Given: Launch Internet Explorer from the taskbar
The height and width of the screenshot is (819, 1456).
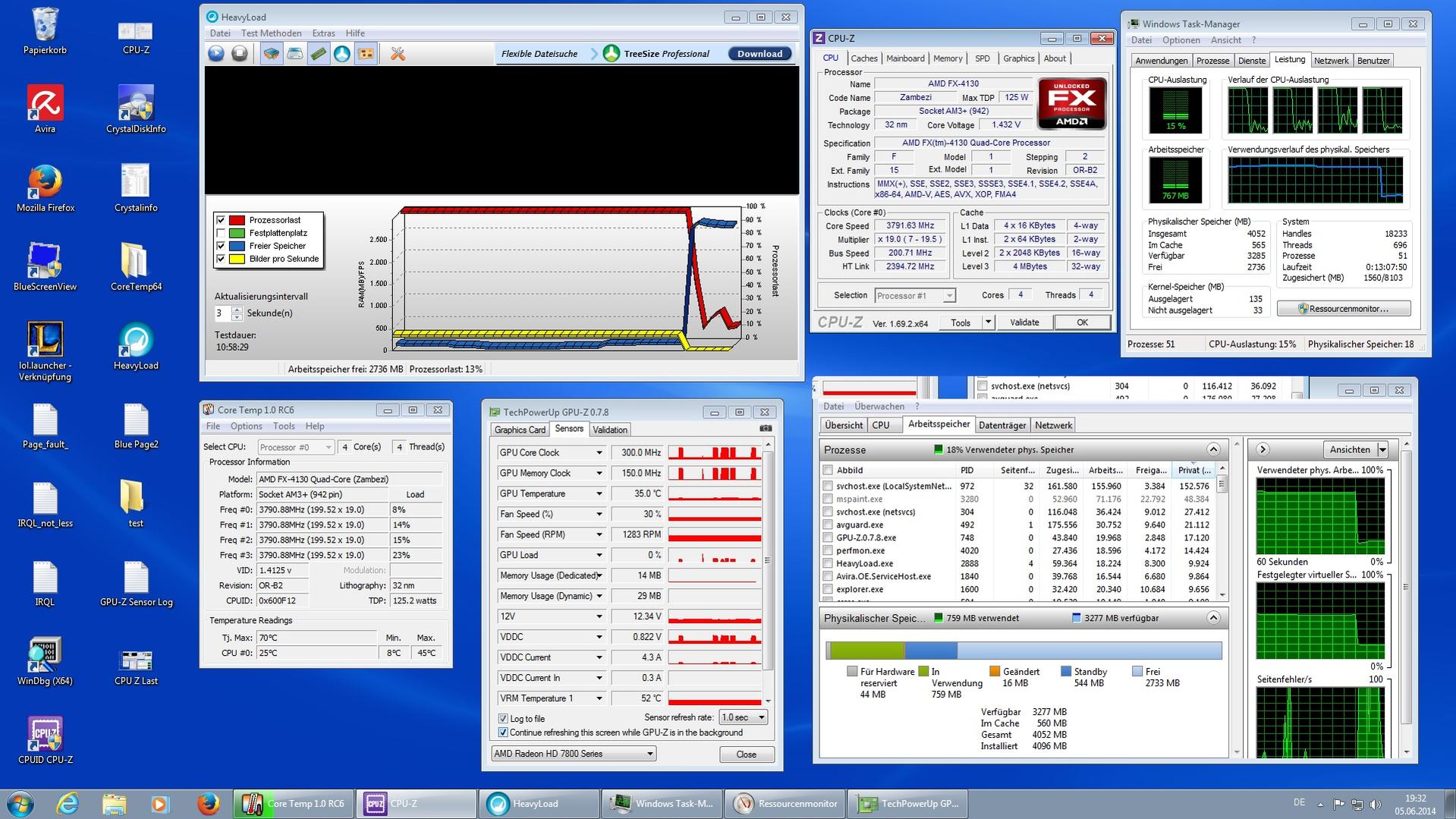Looking at the screenshot, I should click(68, 803).
